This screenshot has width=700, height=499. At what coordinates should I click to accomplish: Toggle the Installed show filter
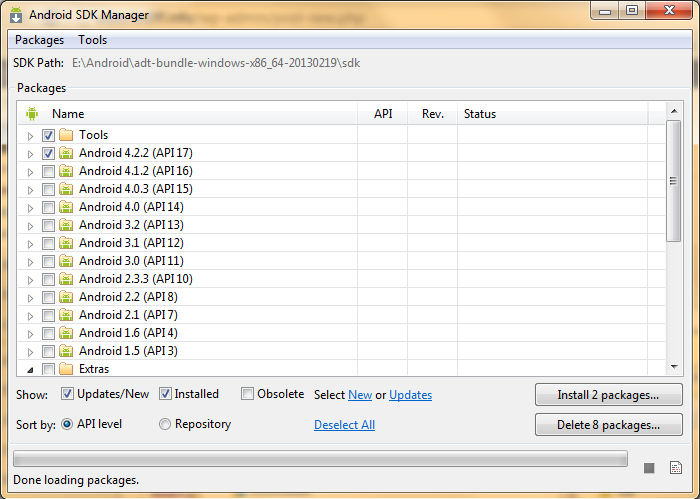coord(165,394)
